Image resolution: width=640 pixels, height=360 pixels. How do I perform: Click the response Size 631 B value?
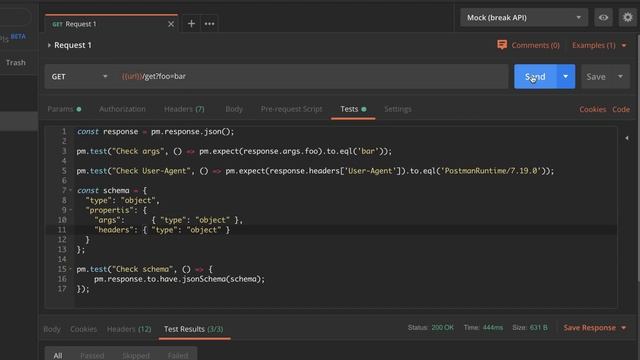[538, 327]
